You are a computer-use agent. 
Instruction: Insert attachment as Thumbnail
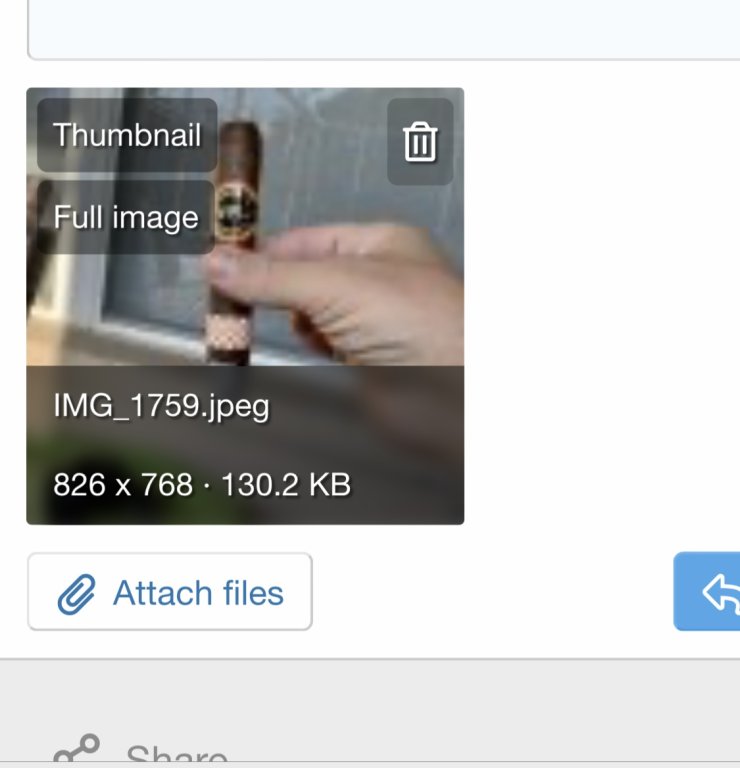click(x=127, y=135)
